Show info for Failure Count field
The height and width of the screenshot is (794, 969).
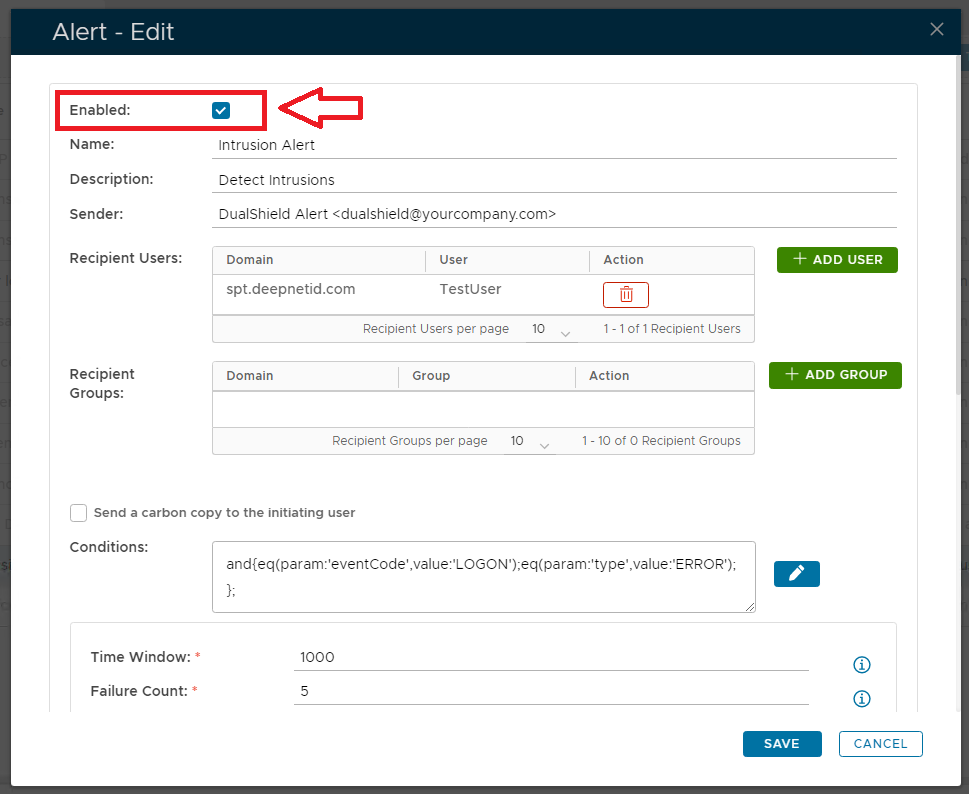(862, 699)
